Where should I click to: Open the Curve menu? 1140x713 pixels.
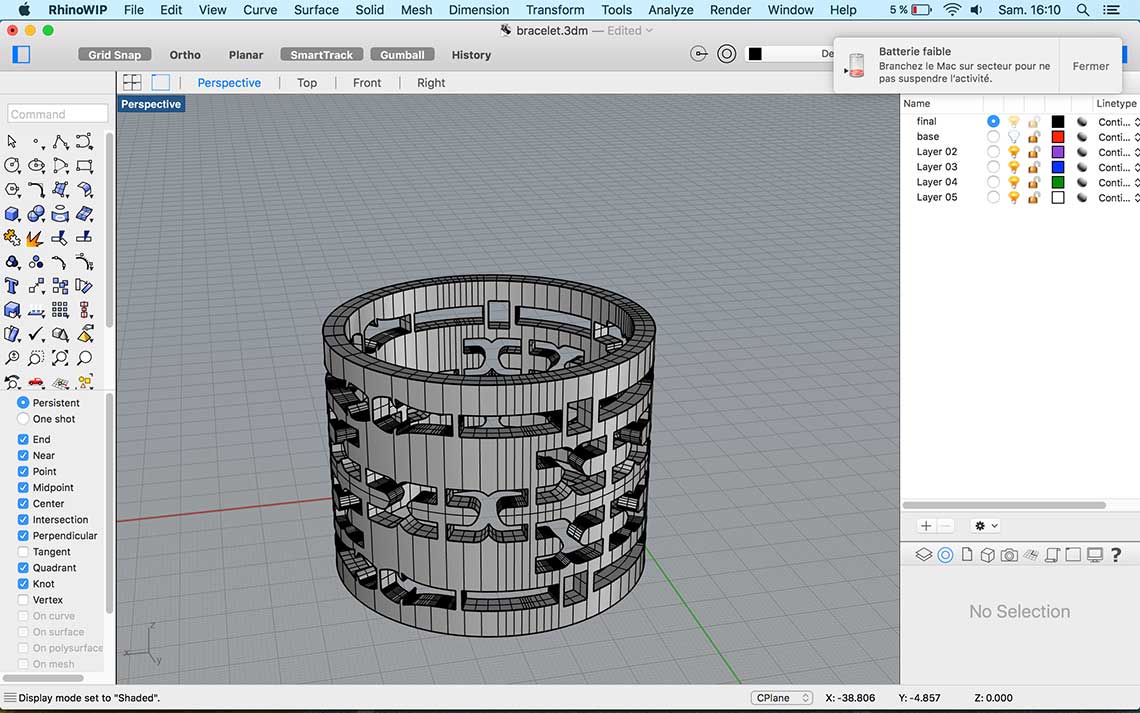coord(260,9)
